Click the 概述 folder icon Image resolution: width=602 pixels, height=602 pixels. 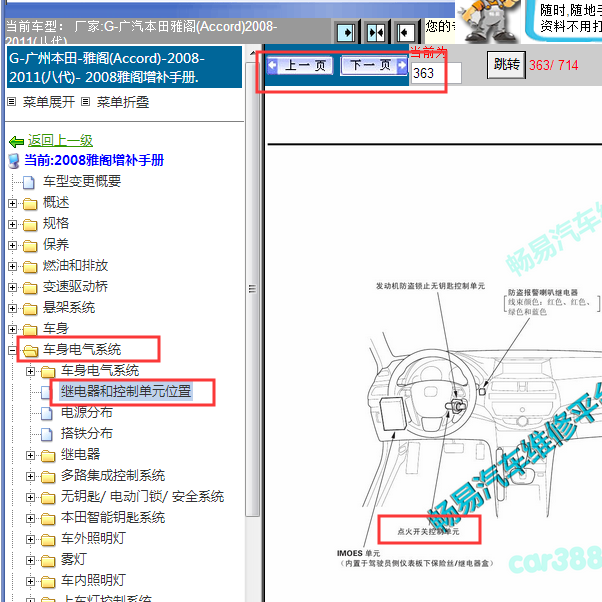coord(30,204)
